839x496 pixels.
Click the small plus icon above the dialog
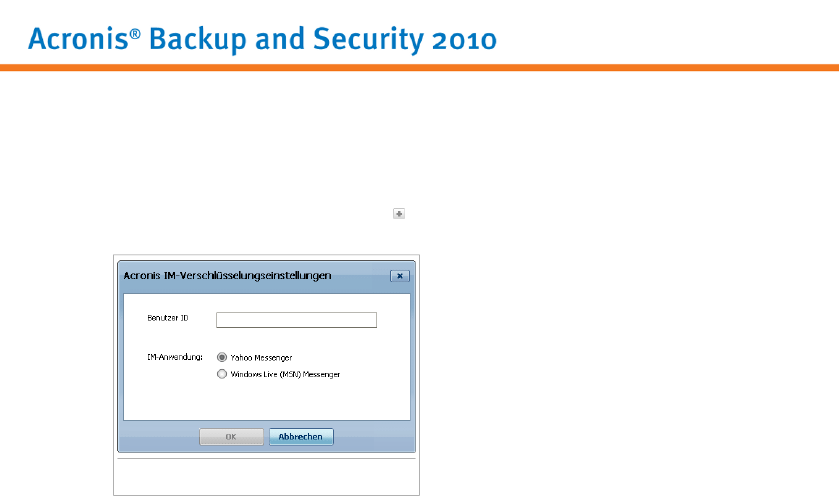tap(399, 214)
